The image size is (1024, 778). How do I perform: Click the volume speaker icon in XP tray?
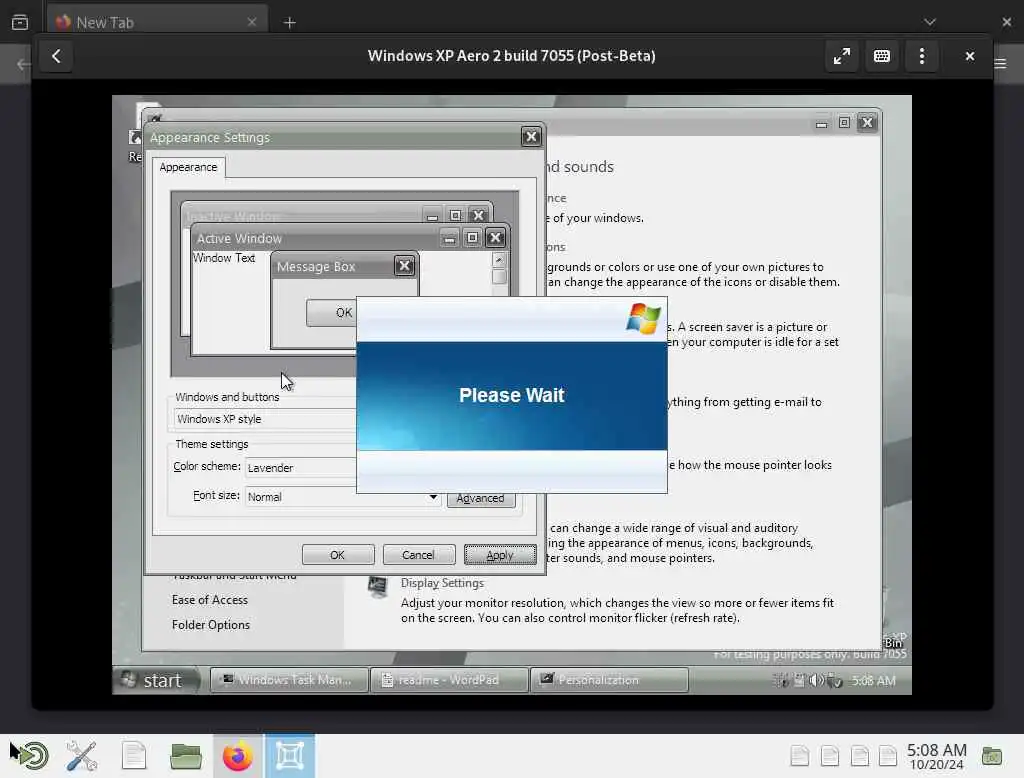click(816, 681)
